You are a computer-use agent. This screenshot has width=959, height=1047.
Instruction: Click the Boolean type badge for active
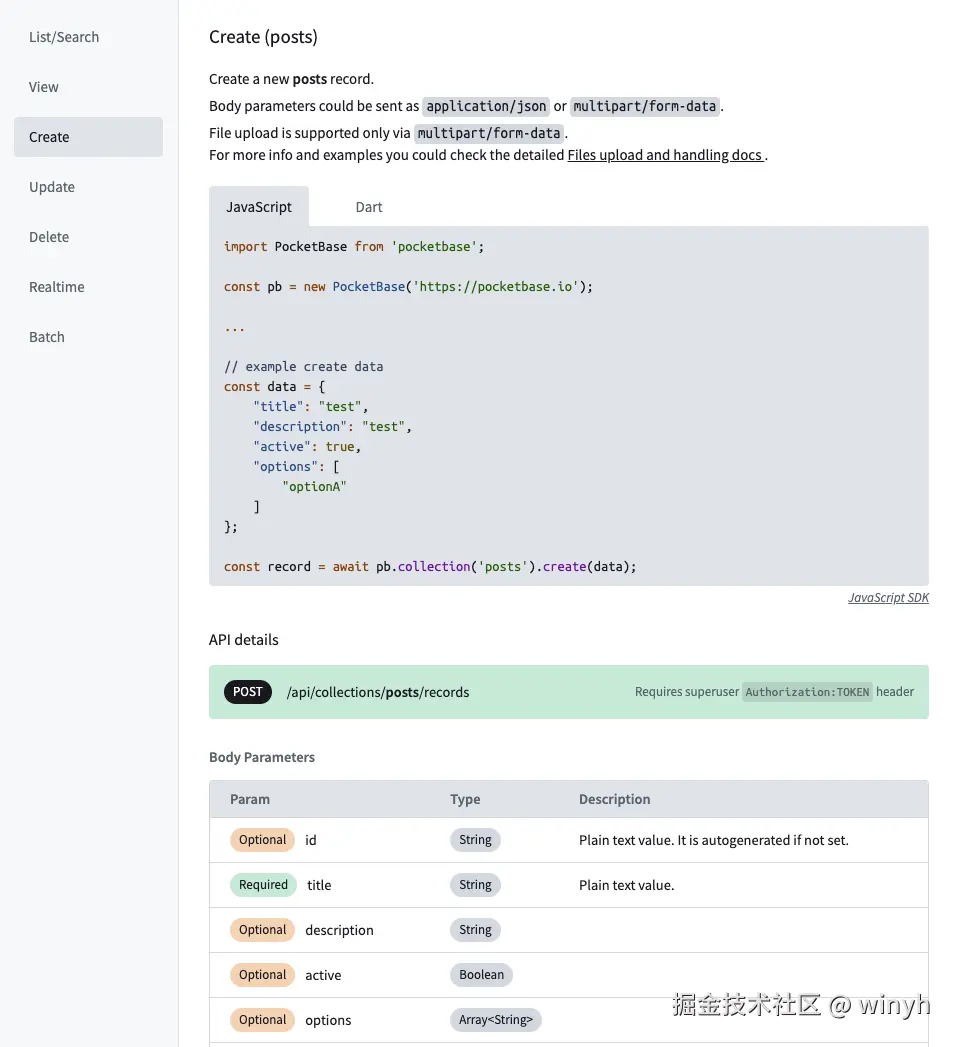click(x=481, y=975)
